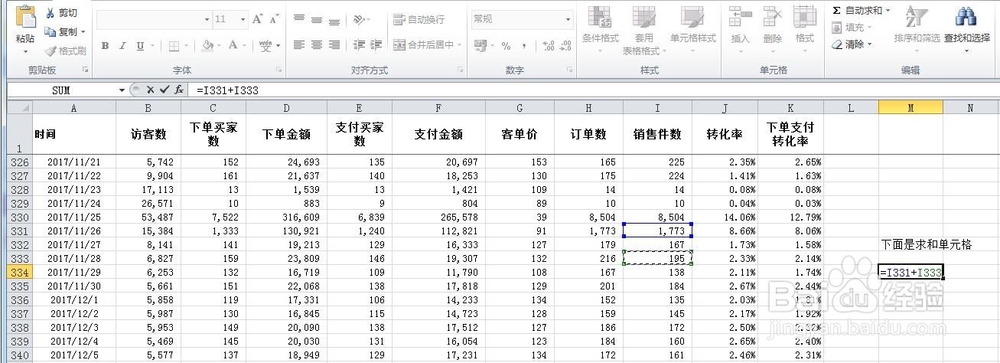Expand the Copy dropdown arrow
The width and height of the screenshot is (1000, 363).
pos(83,31)
